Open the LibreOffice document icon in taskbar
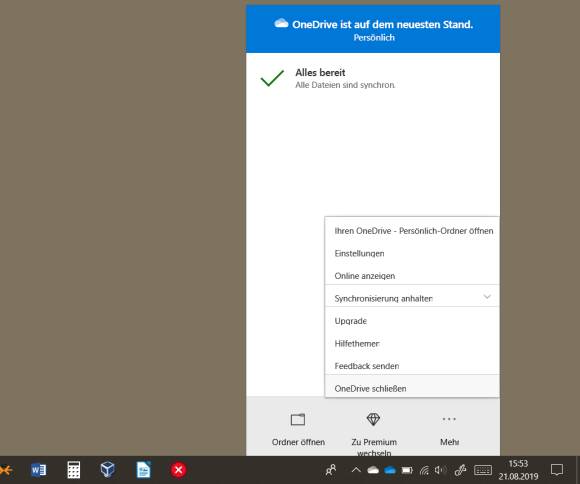 tap(144, 470)
